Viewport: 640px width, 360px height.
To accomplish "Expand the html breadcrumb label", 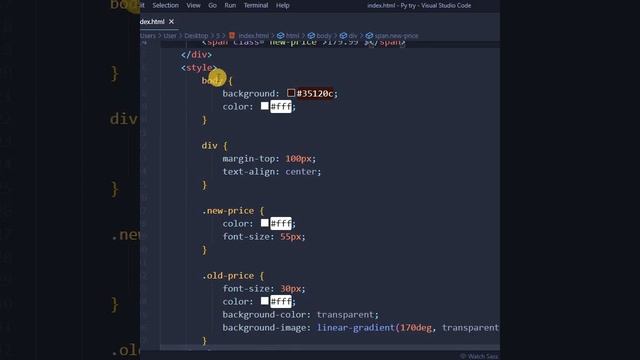I will (x=292, y=36).
